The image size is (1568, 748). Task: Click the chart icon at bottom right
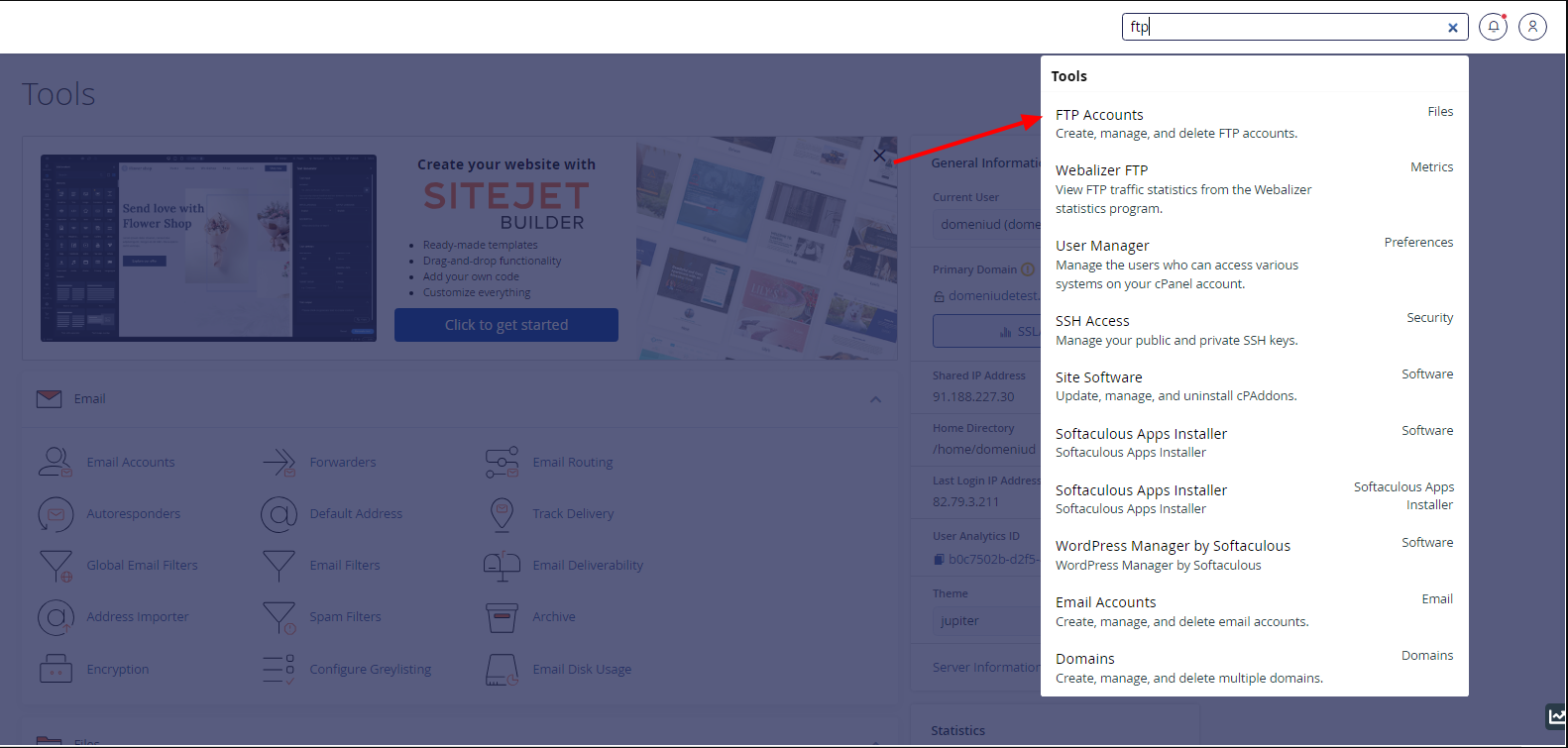tap(1556, 715)
